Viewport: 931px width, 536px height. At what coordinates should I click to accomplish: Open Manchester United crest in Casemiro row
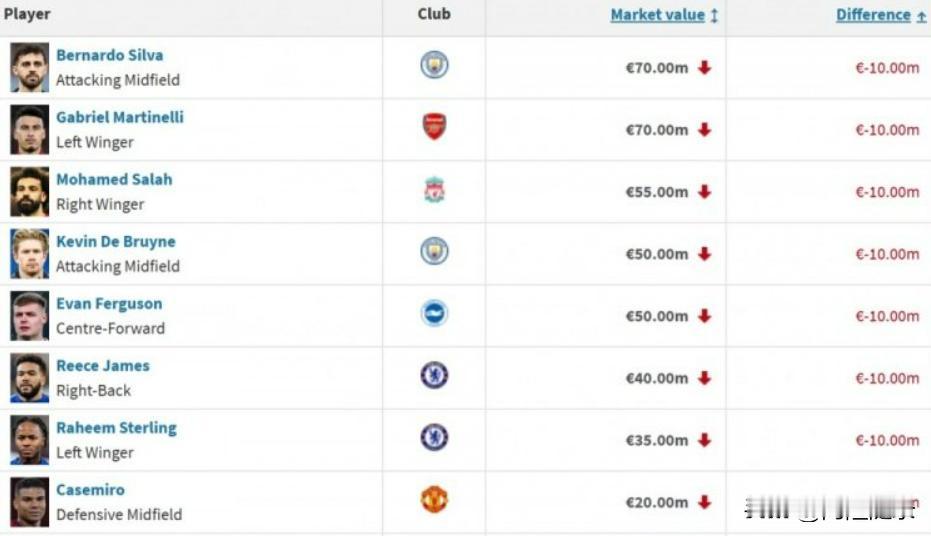pyautogui.click(x=434, y=500)
